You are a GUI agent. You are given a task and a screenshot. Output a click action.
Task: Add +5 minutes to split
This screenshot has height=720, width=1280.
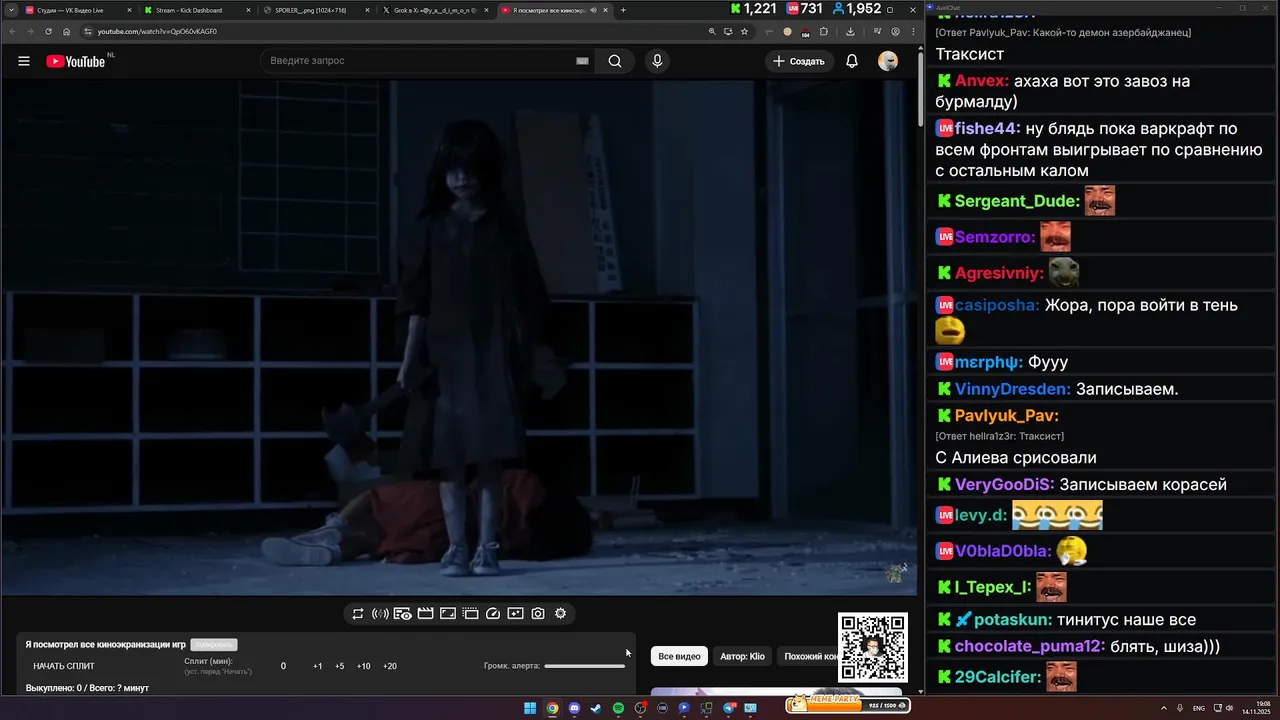340,666
